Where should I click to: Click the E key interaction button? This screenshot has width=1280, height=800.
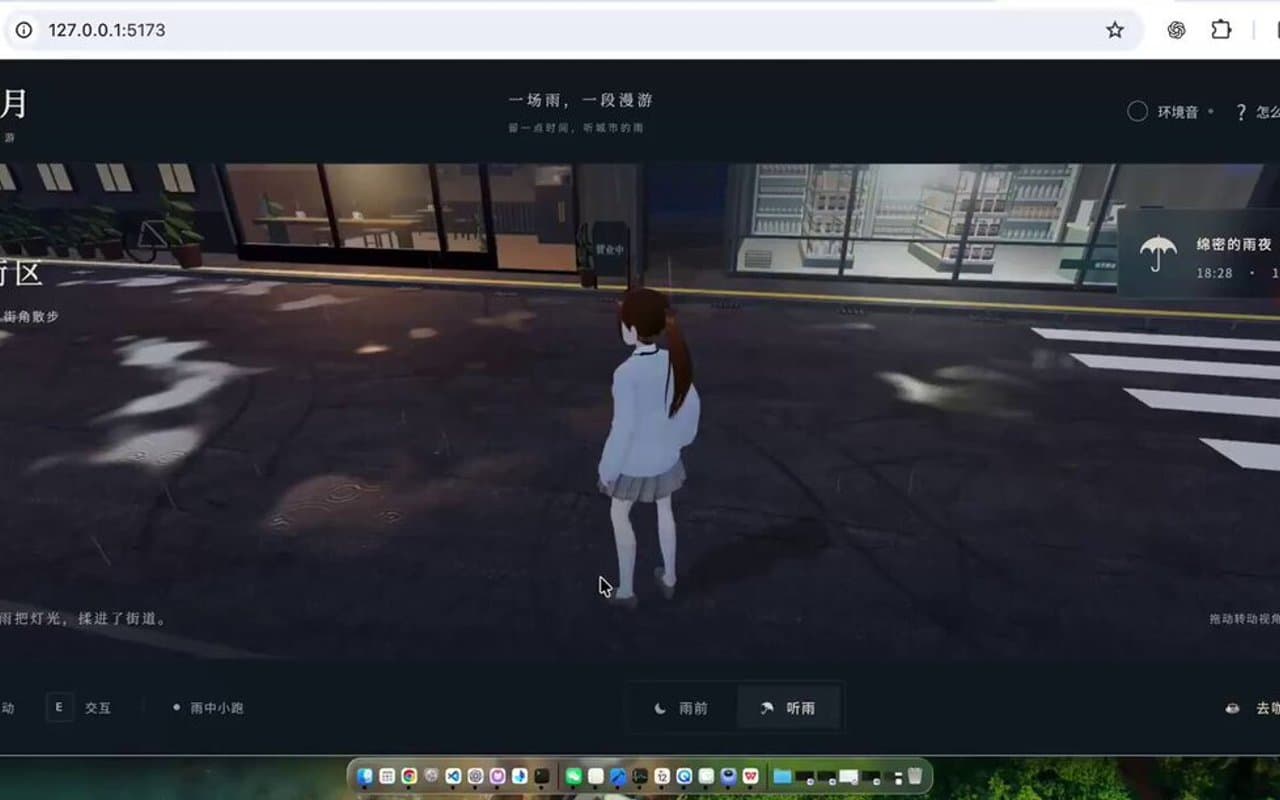click(59, 708)
